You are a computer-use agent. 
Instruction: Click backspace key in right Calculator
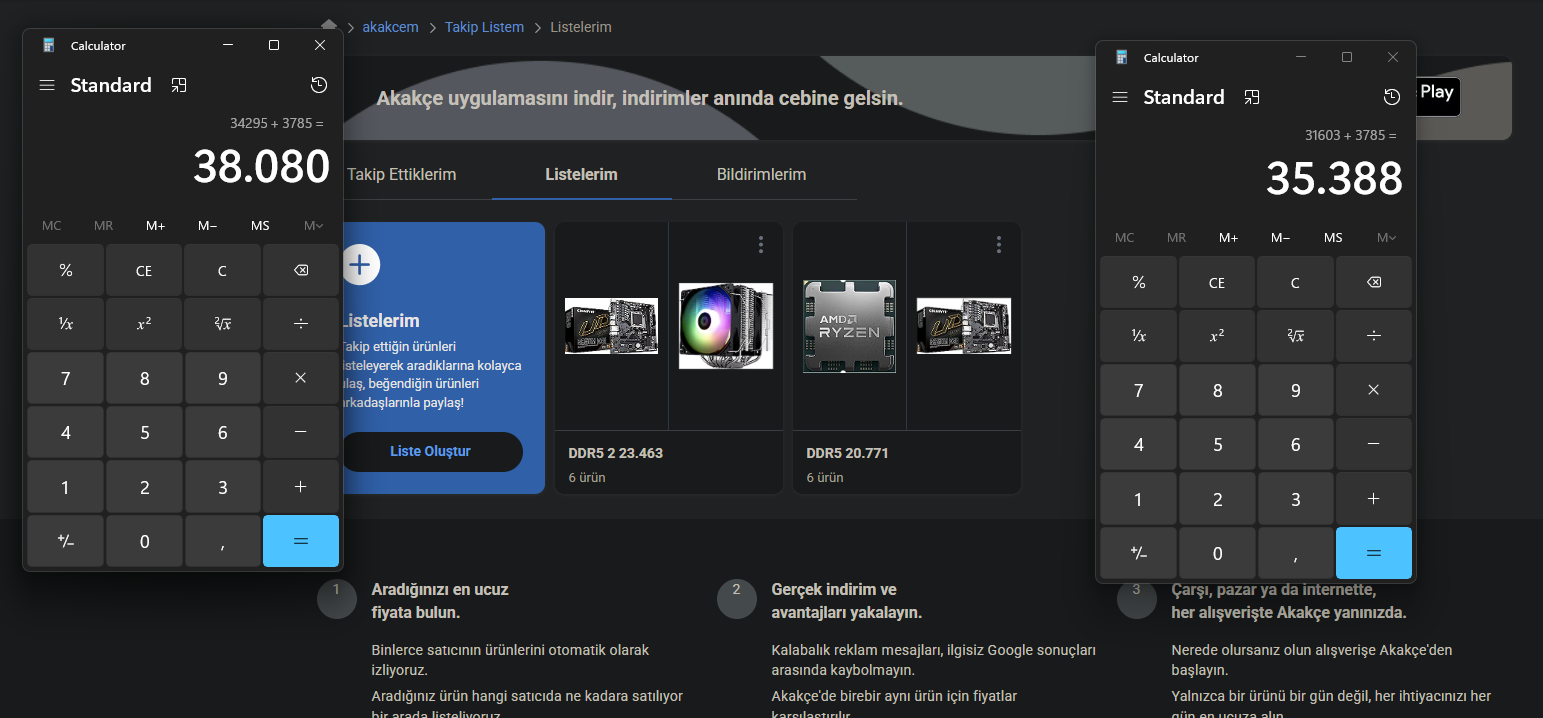click(1374, 282)
